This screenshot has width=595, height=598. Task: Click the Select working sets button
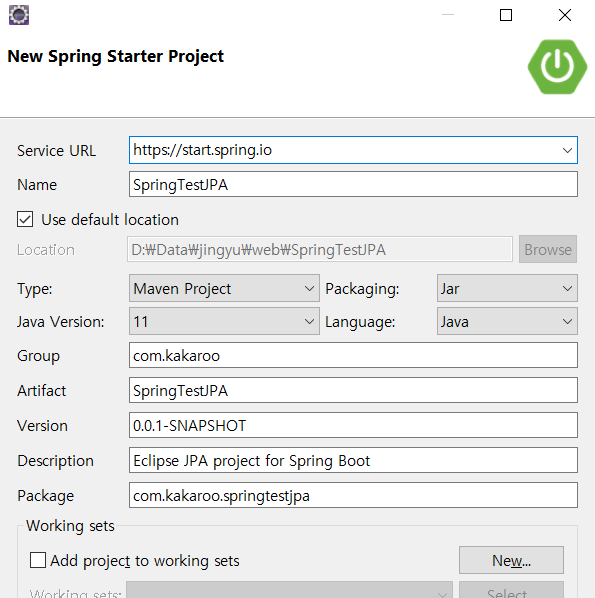(511, 590)
